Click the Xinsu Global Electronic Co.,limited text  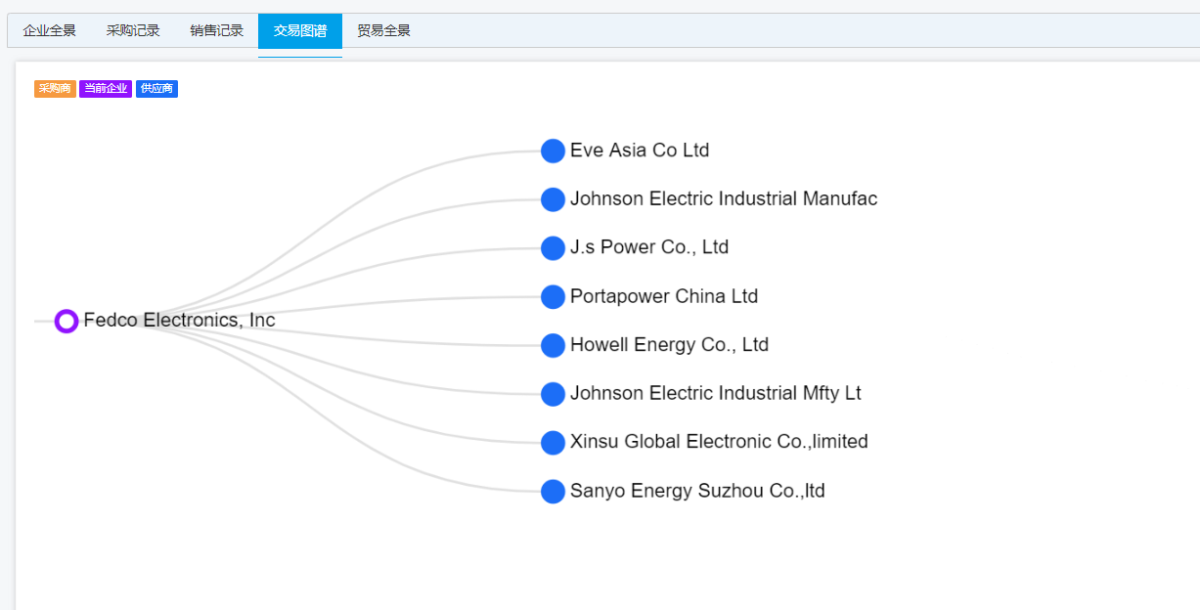point(719,441)
